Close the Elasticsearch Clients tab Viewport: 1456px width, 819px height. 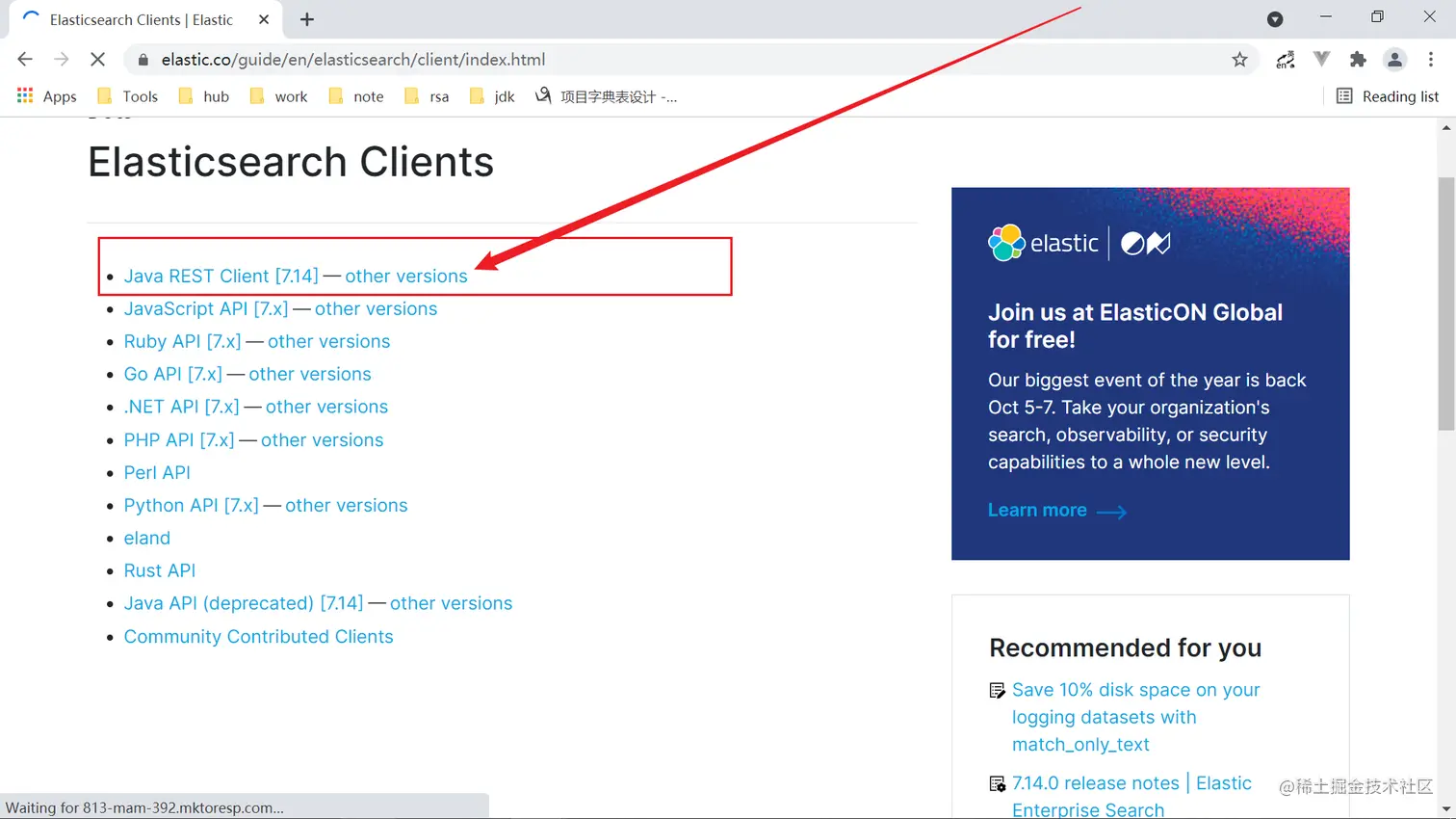[x=264, y=19]
